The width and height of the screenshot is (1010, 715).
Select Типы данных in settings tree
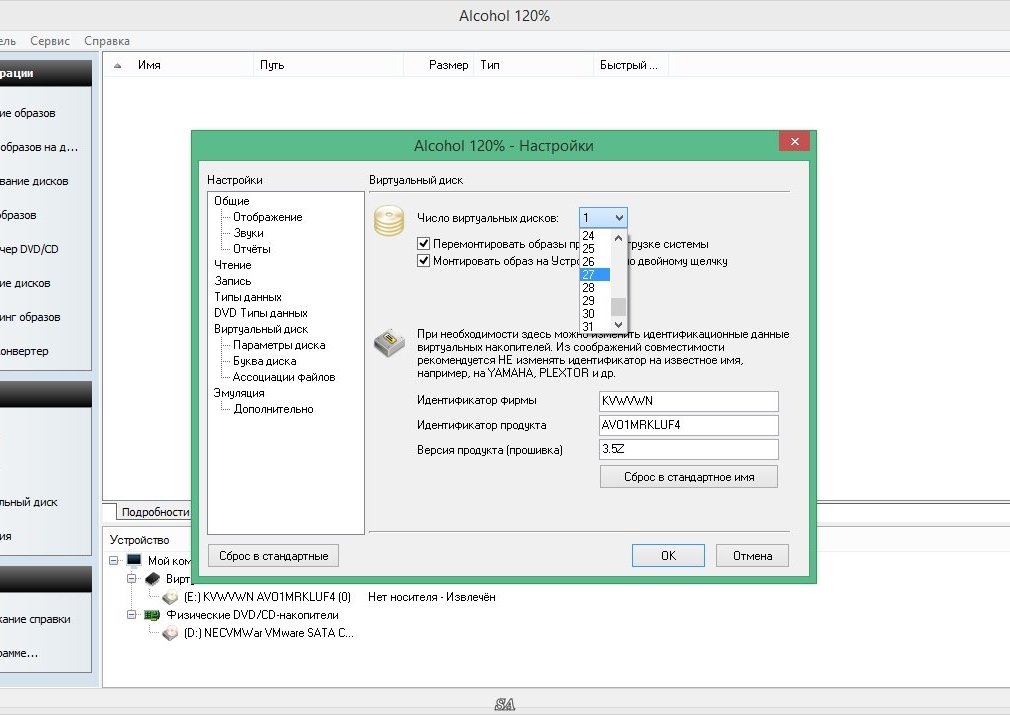point(248,297)
